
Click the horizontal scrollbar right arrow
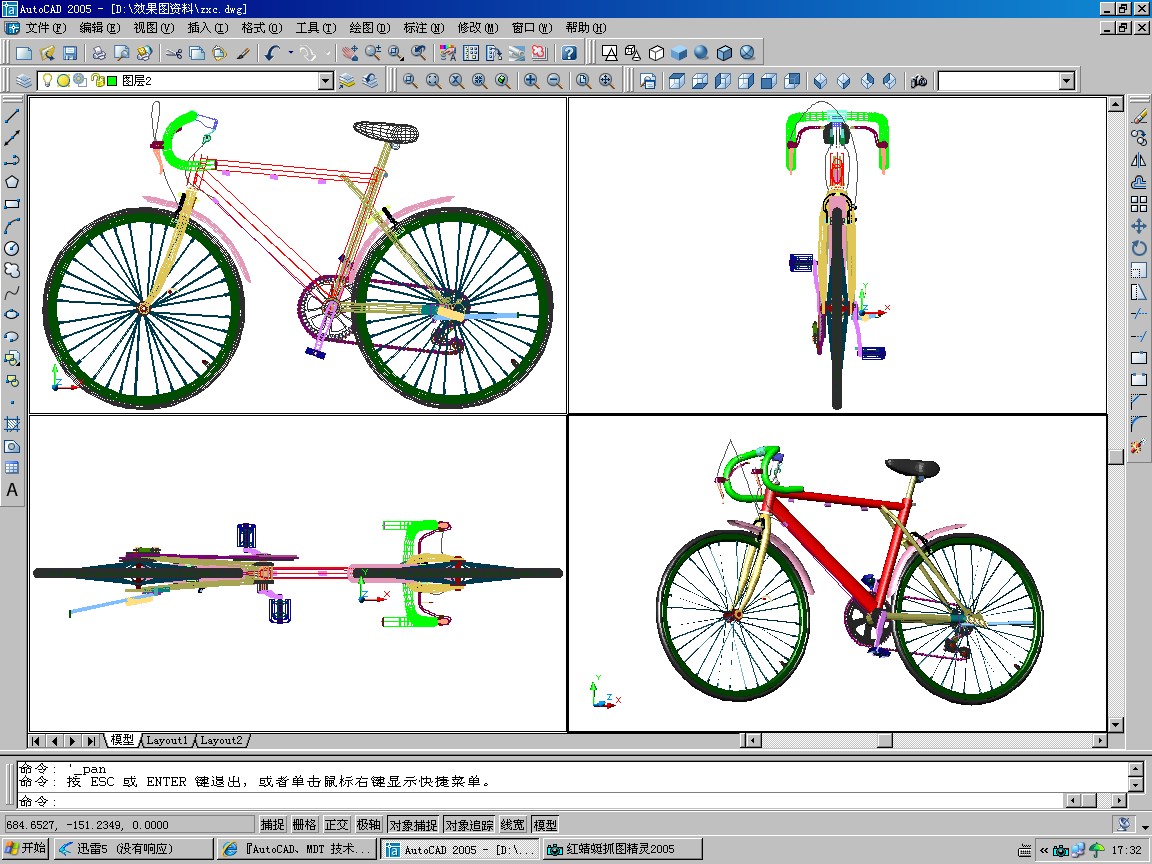click(x=1100, y=741)
